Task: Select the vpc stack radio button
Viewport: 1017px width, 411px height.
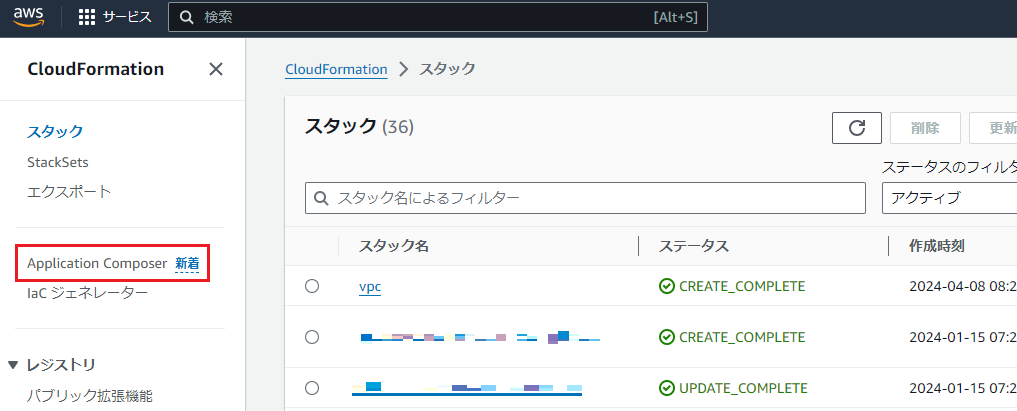Action: point(312,286)
